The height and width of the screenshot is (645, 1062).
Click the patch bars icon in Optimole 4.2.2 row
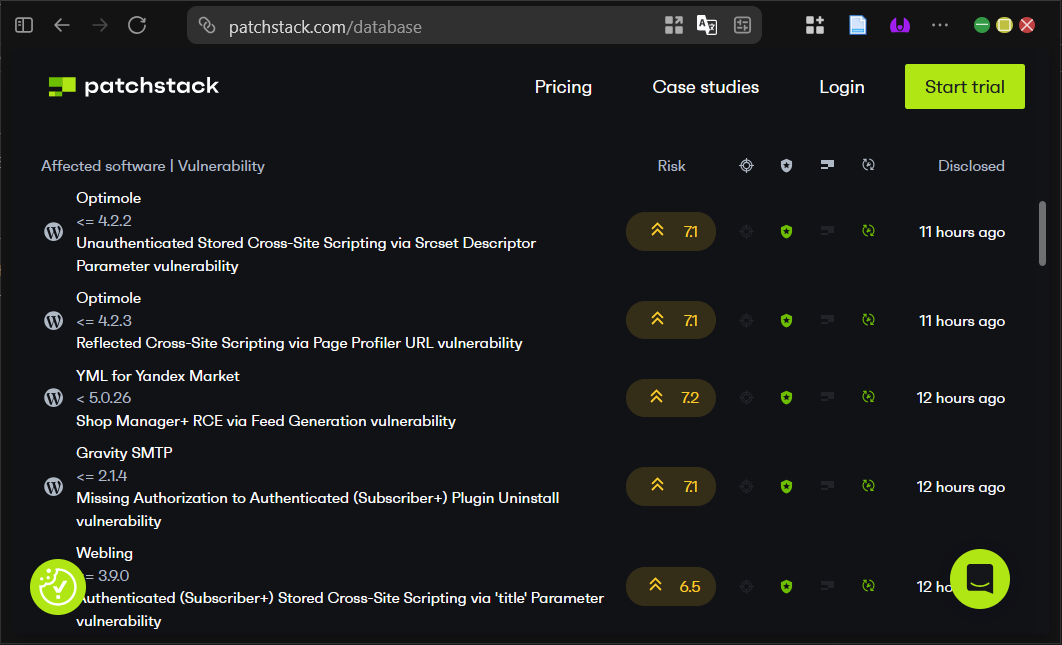tap(827, 231)
